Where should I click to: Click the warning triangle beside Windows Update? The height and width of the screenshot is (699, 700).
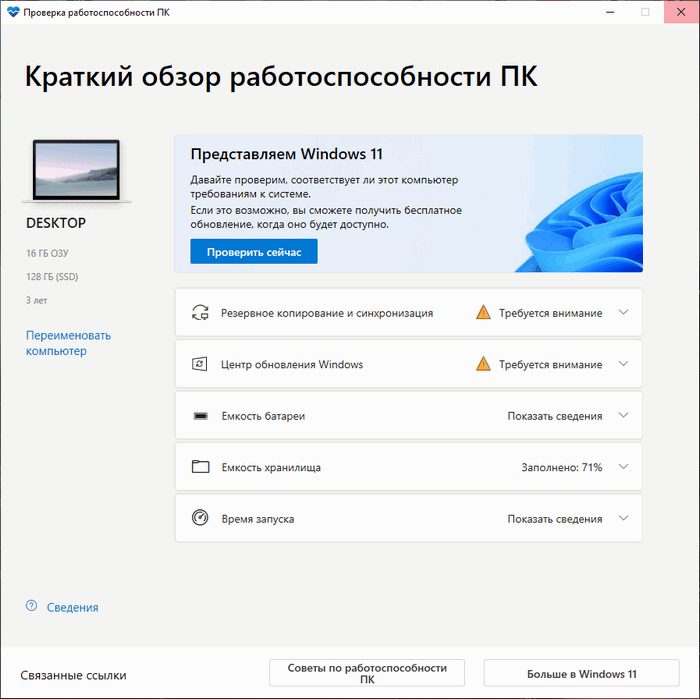483,364
